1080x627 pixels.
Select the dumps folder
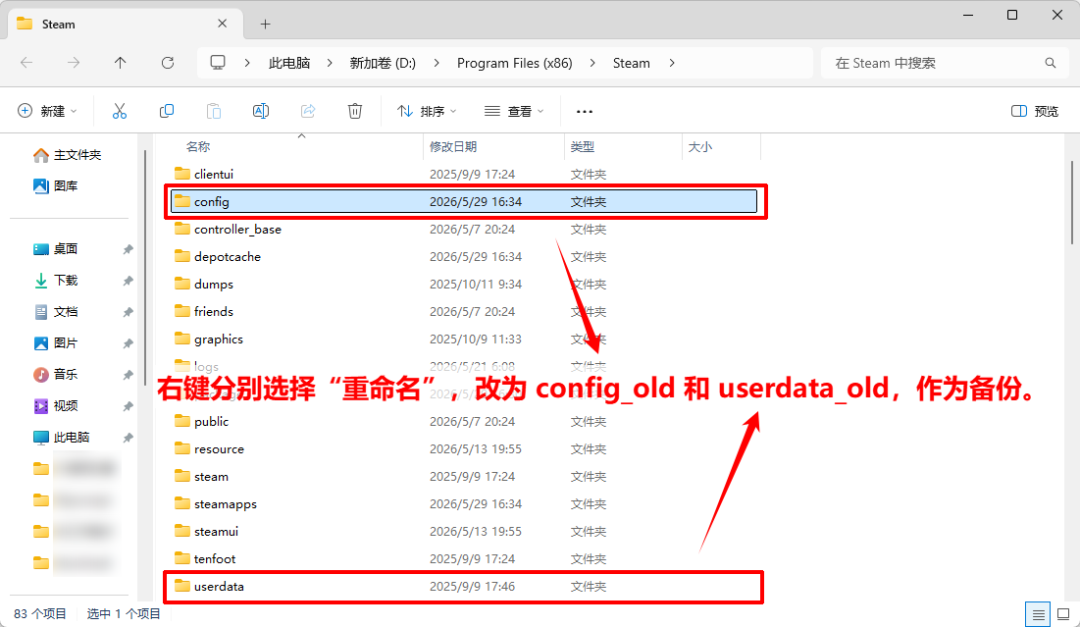pyautogui.click(x=464, y=285)
